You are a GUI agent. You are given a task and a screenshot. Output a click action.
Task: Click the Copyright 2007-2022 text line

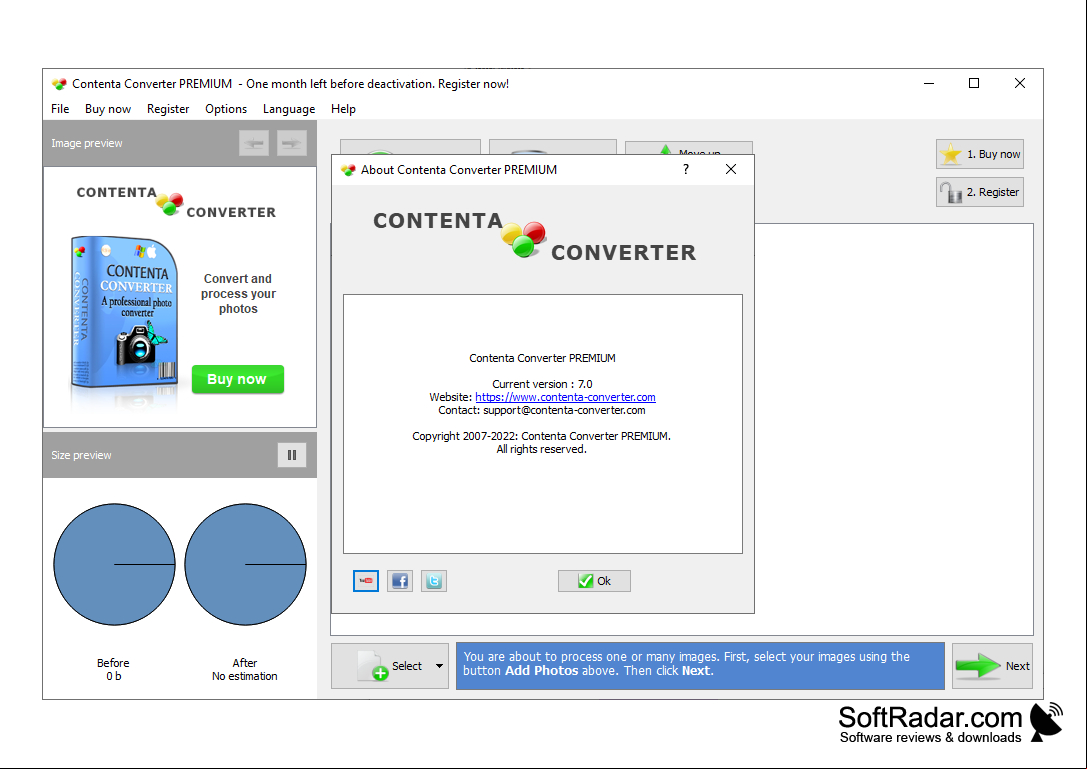tap(541, 435)
